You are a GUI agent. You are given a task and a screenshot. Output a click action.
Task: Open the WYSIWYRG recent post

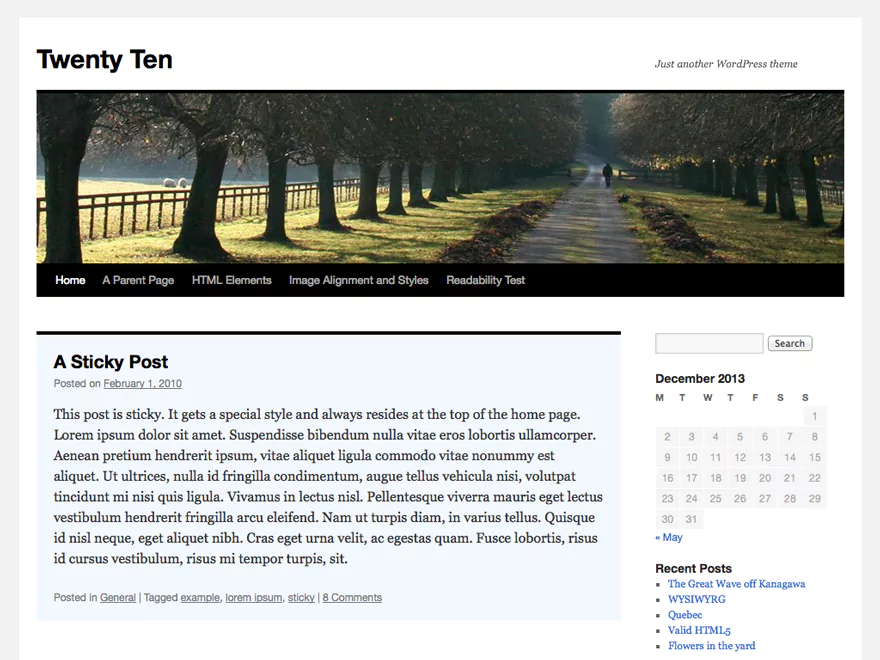(x=697, y=600)
